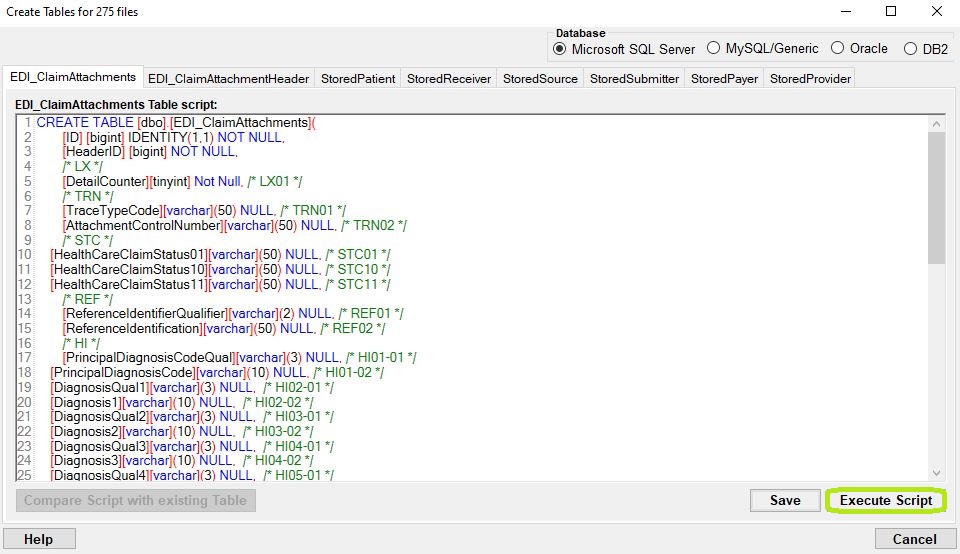The image size is (960, 554).
Task: Open the StoredSubmitter tab
Action: (x=634, y=79)
